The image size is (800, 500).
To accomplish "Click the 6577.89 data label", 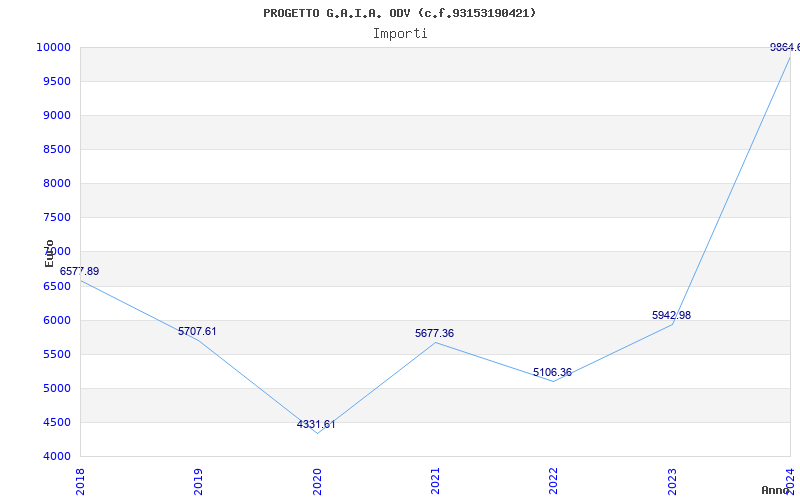I will pos(79,271).
